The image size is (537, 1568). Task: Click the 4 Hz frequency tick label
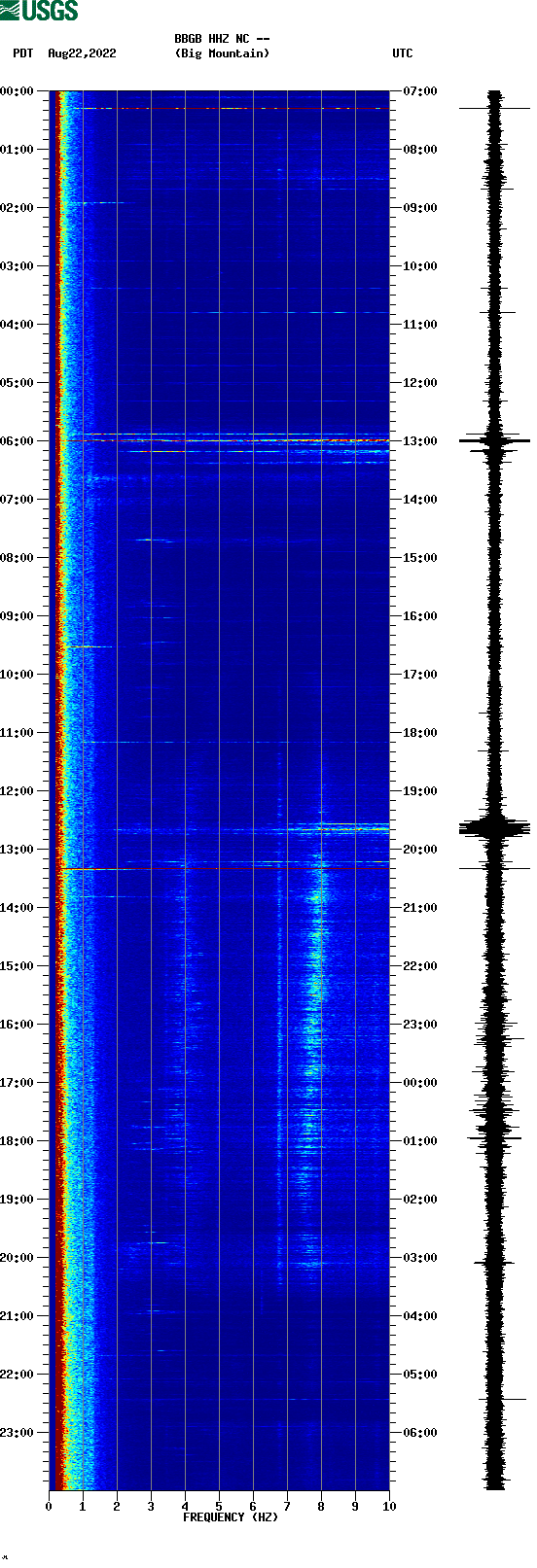(x=185, y=1507)
